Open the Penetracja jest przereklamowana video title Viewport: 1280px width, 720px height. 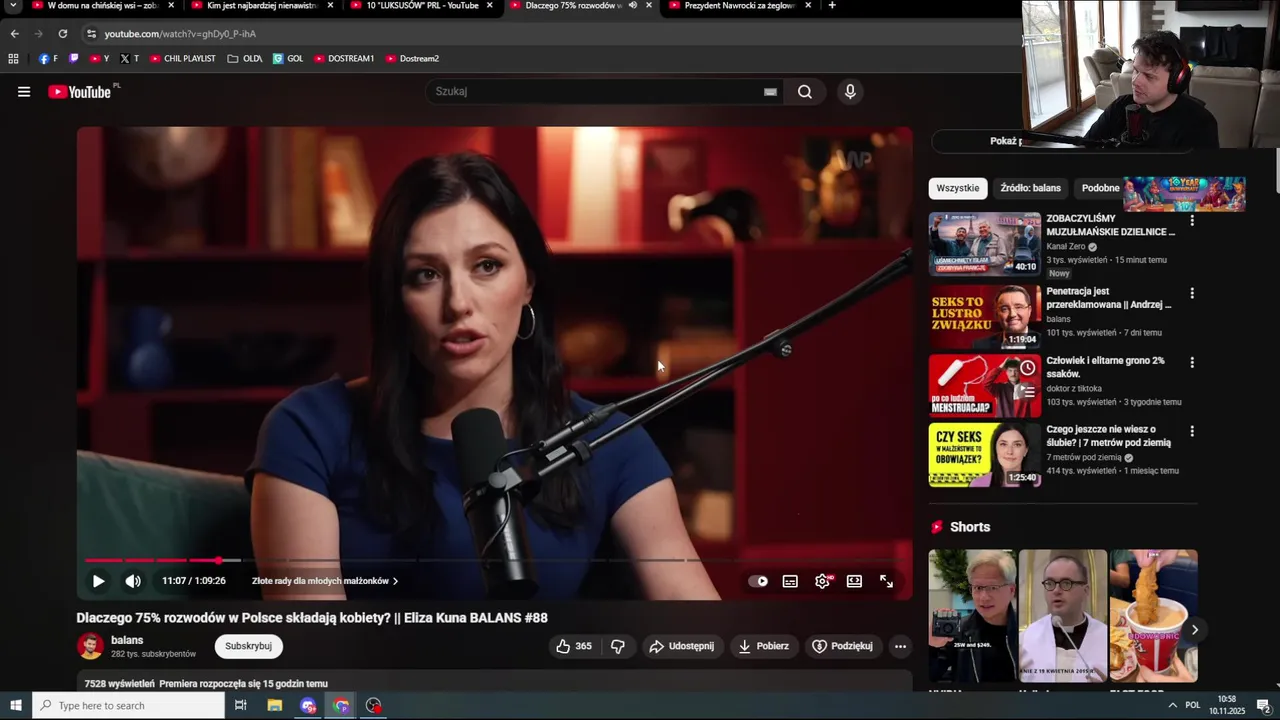click(x=1108, y=298)
